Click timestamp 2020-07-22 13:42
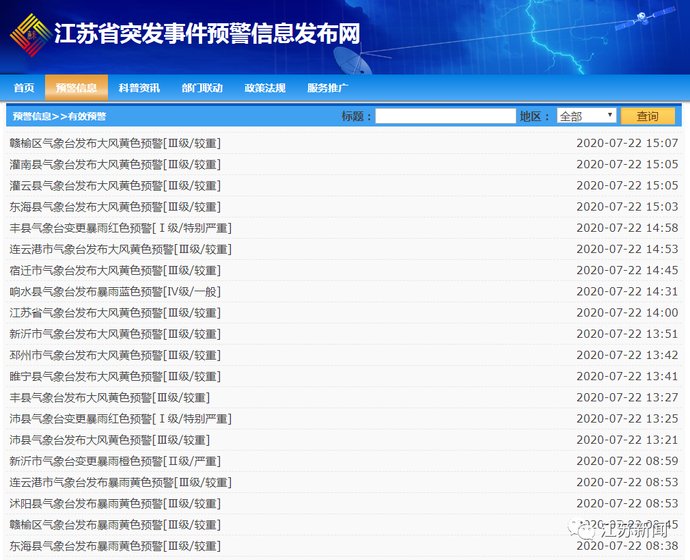 click(x=627, y=355)
